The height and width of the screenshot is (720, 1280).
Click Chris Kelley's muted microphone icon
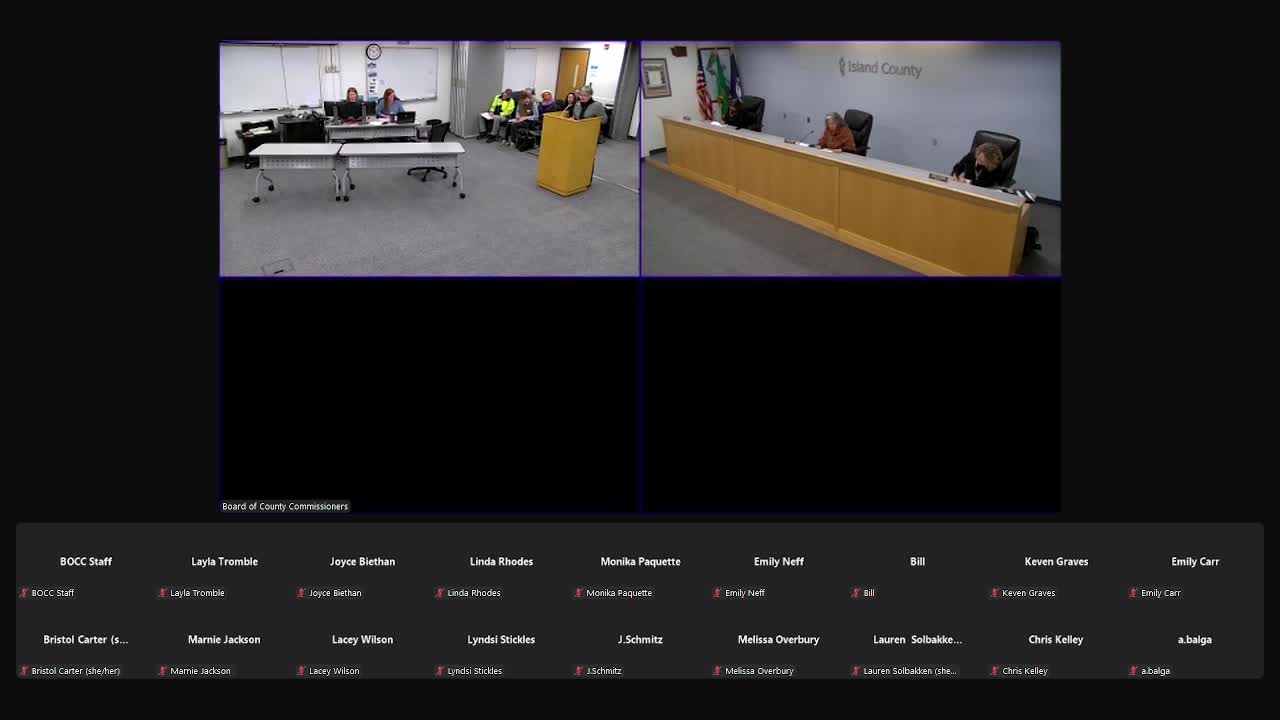994,671
